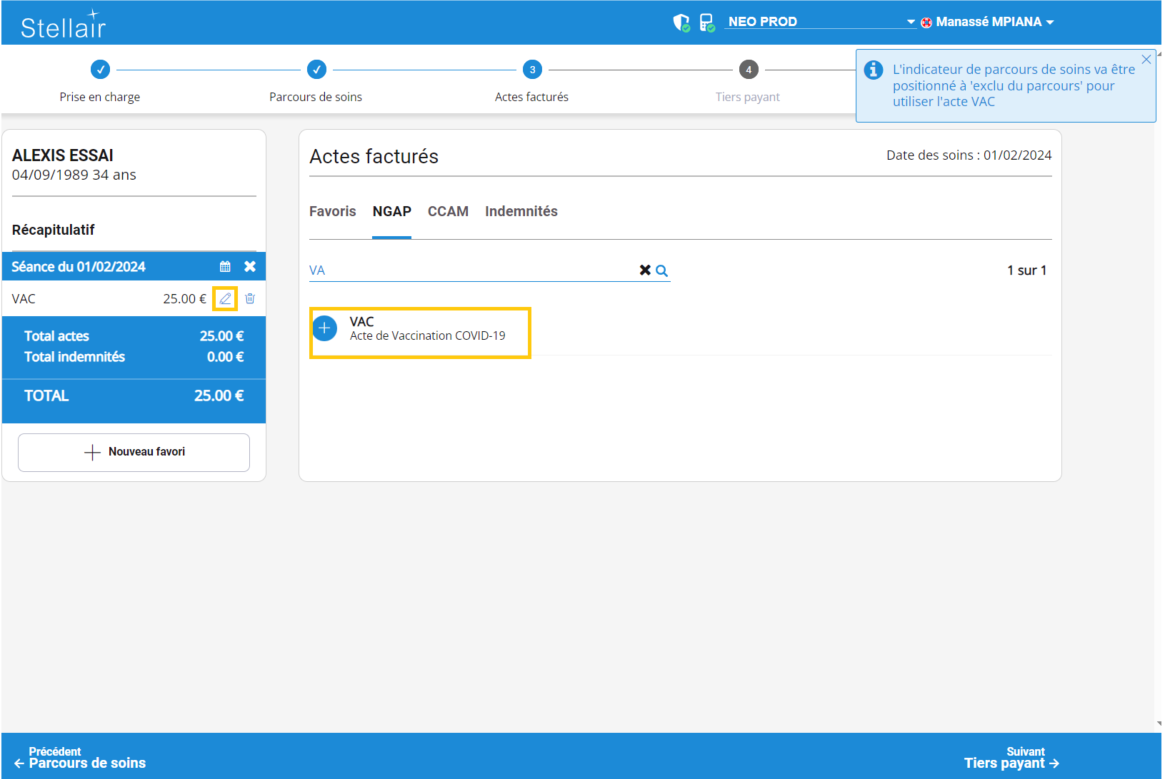Edit the VAC act with pencil icon

pyautogui.click(x=225, y=298)
